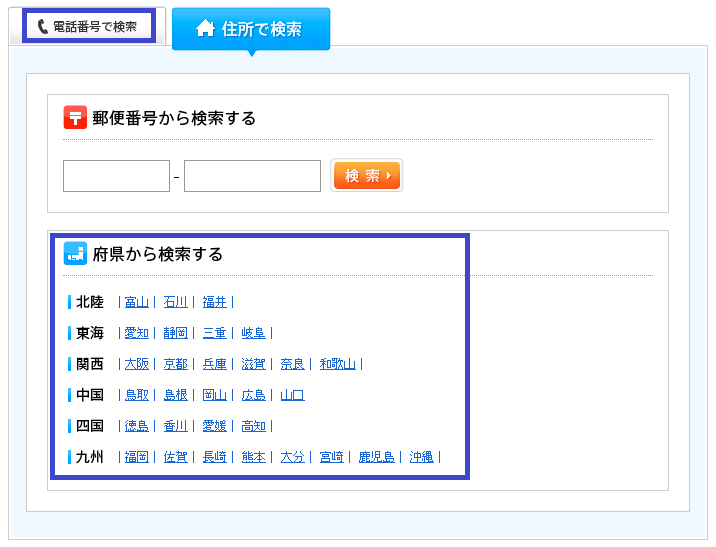The height and width of the screenshot is (547, 716).
Task: Choose the 愛知 link
Action: pos(137,333)
